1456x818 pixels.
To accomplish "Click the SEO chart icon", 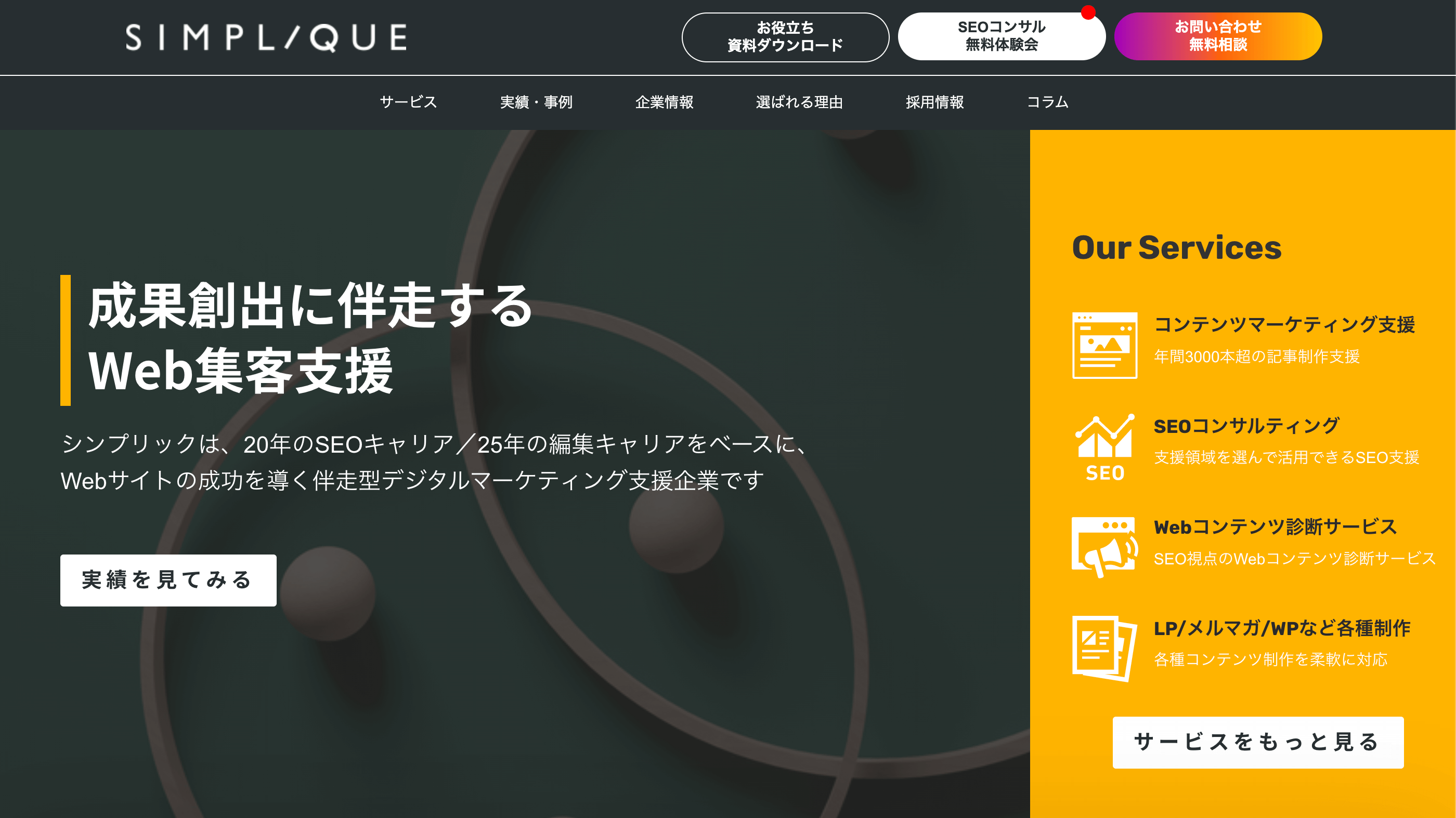I will pos(1104,447).
